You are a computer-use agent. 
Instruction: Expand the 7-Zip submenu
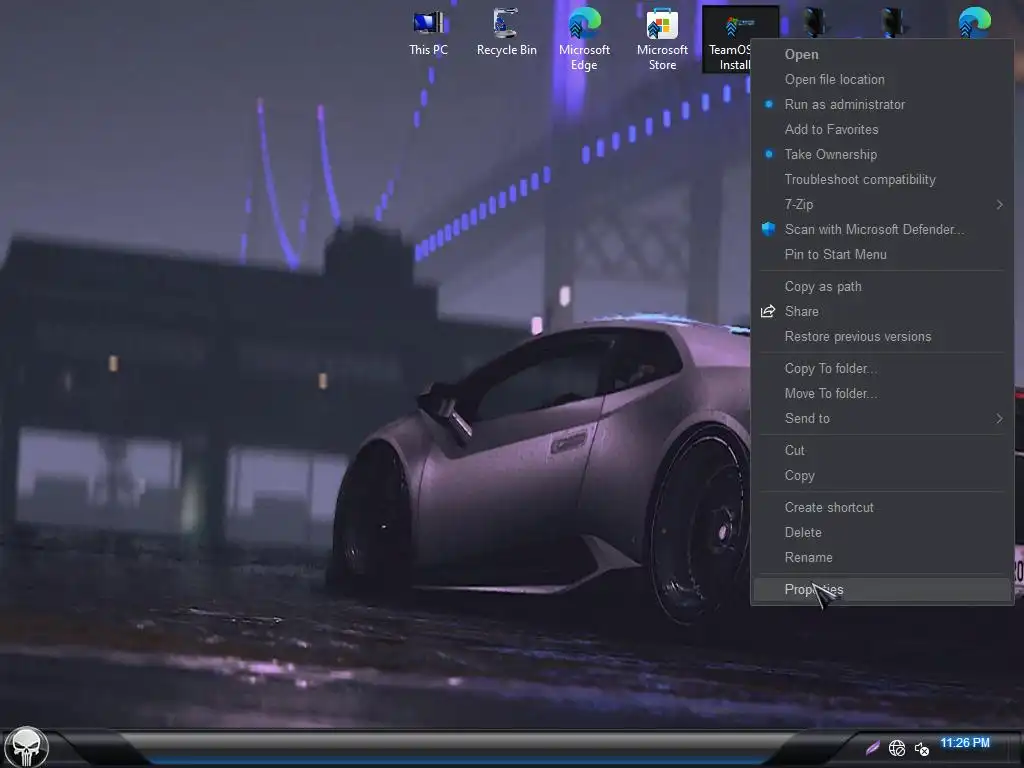pyautogui.click(x=882, y=204)
